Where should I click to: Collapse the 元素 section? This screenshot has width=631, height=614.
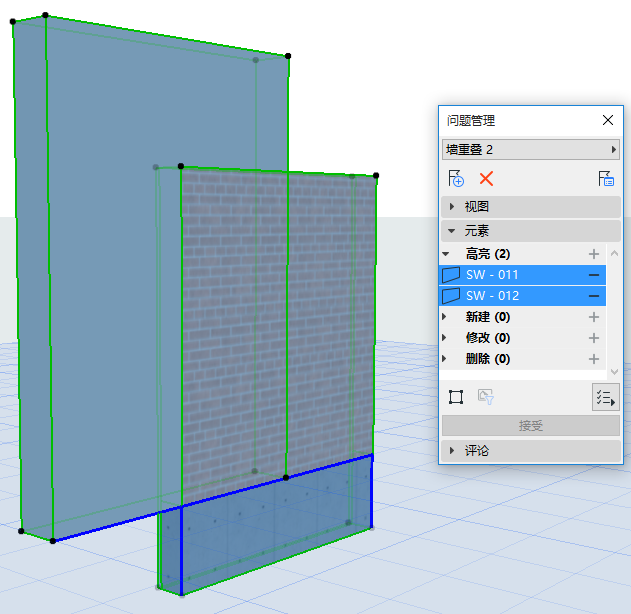(x=531, y=231)
